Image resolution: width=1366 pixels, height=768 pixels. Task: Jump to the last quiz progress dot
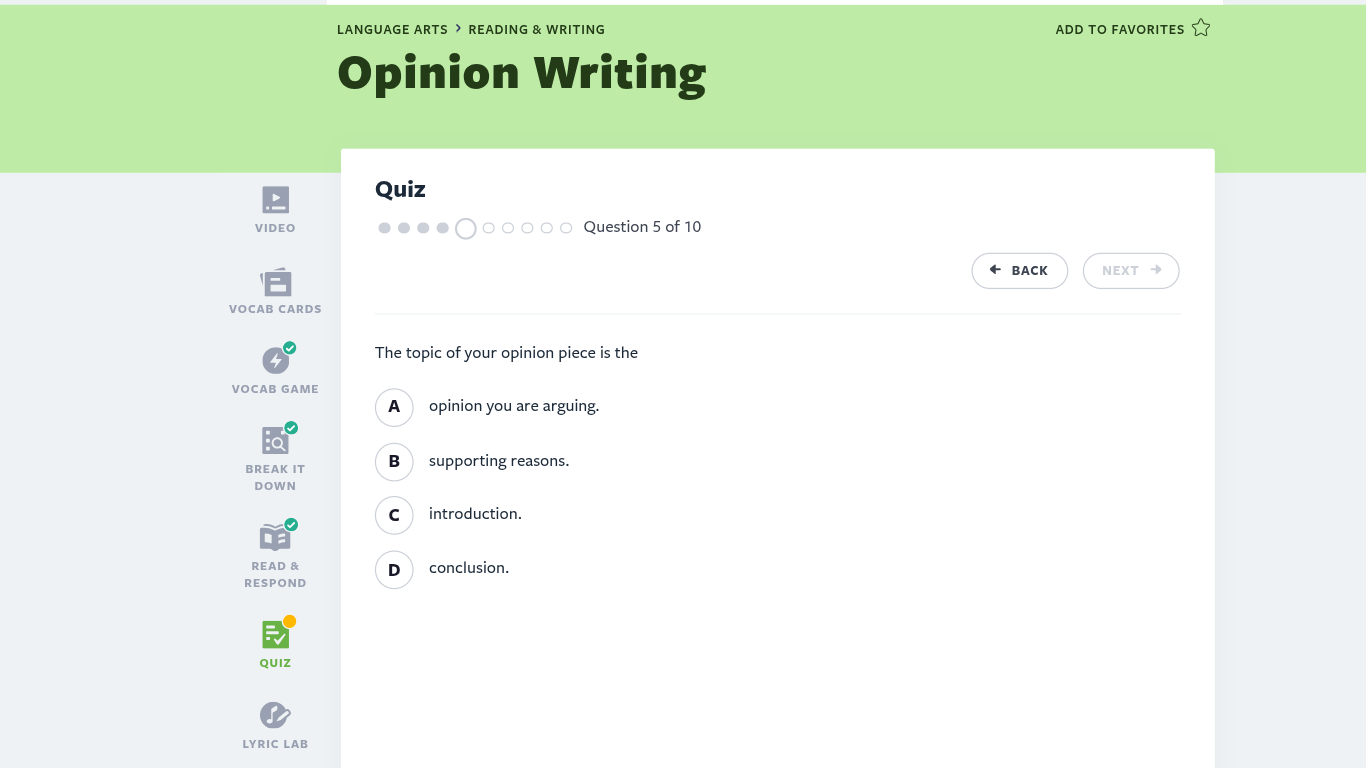coord(566,228)
